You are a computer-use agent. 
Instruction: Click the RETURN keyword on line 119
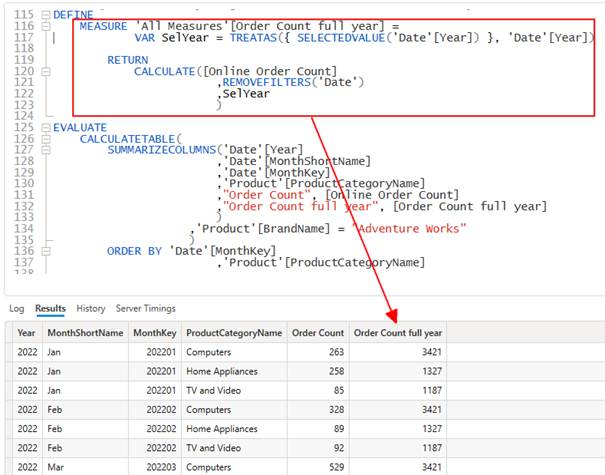click(x=128, y=60)
